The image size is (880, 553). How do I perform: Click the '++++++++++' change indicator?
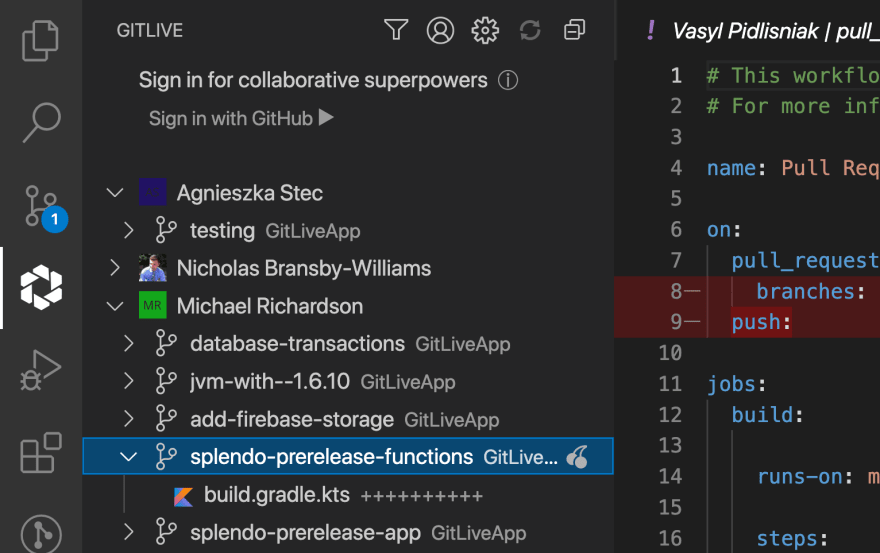(421, 496)
